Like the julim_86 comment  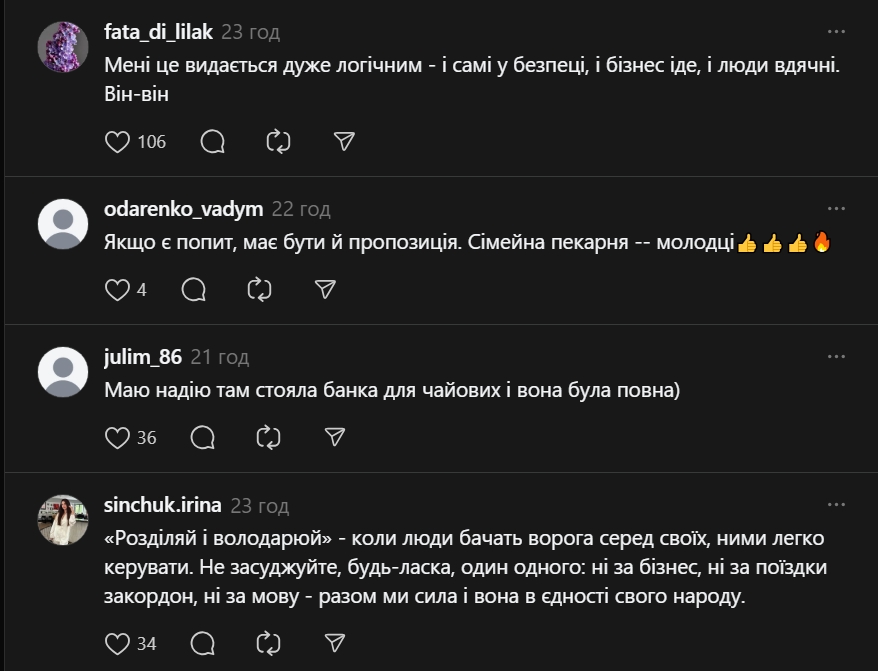pyautogui.click(x=118, y=437)
